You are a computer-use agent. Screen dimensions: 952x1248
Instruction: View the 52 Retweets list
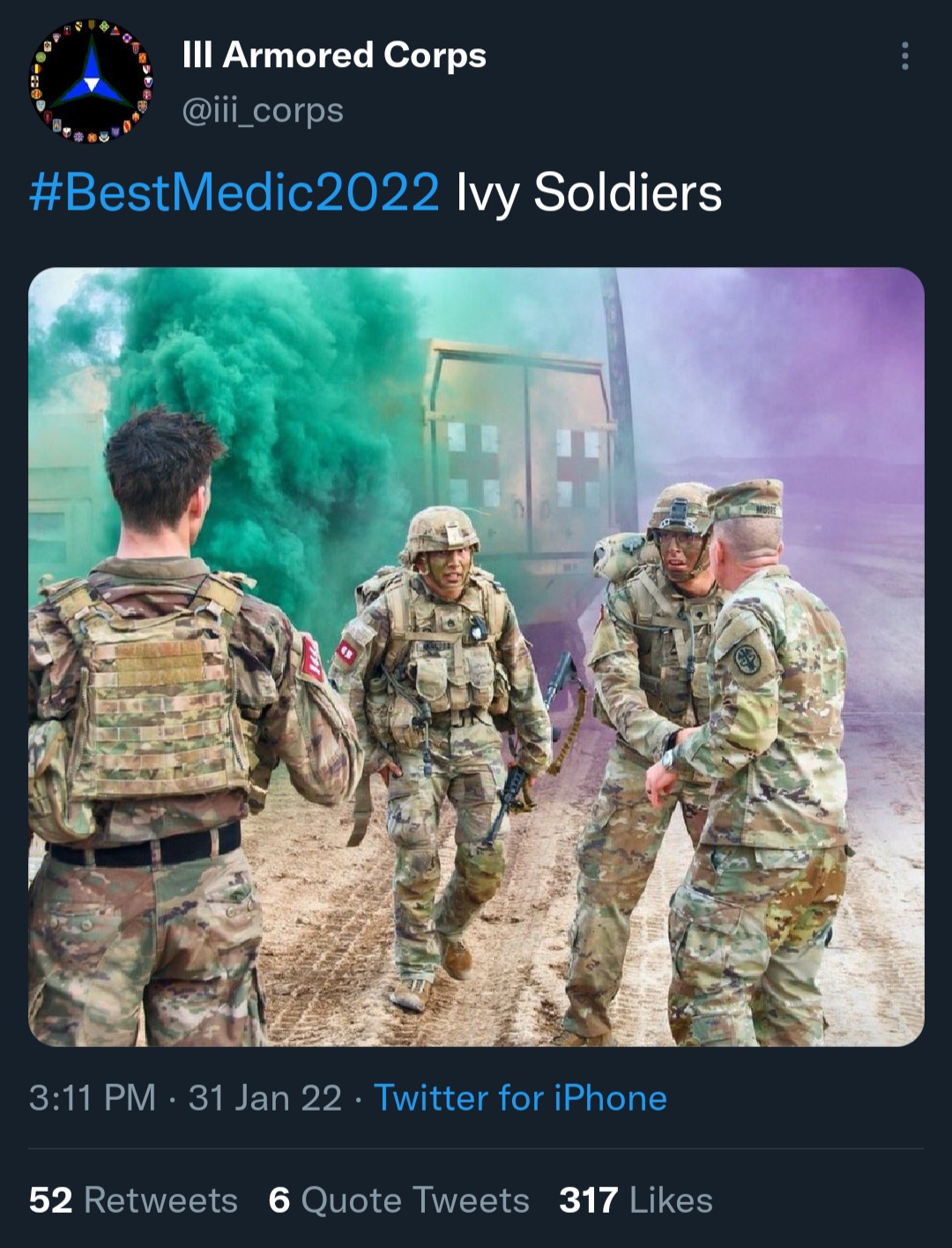coord(133,1200)
